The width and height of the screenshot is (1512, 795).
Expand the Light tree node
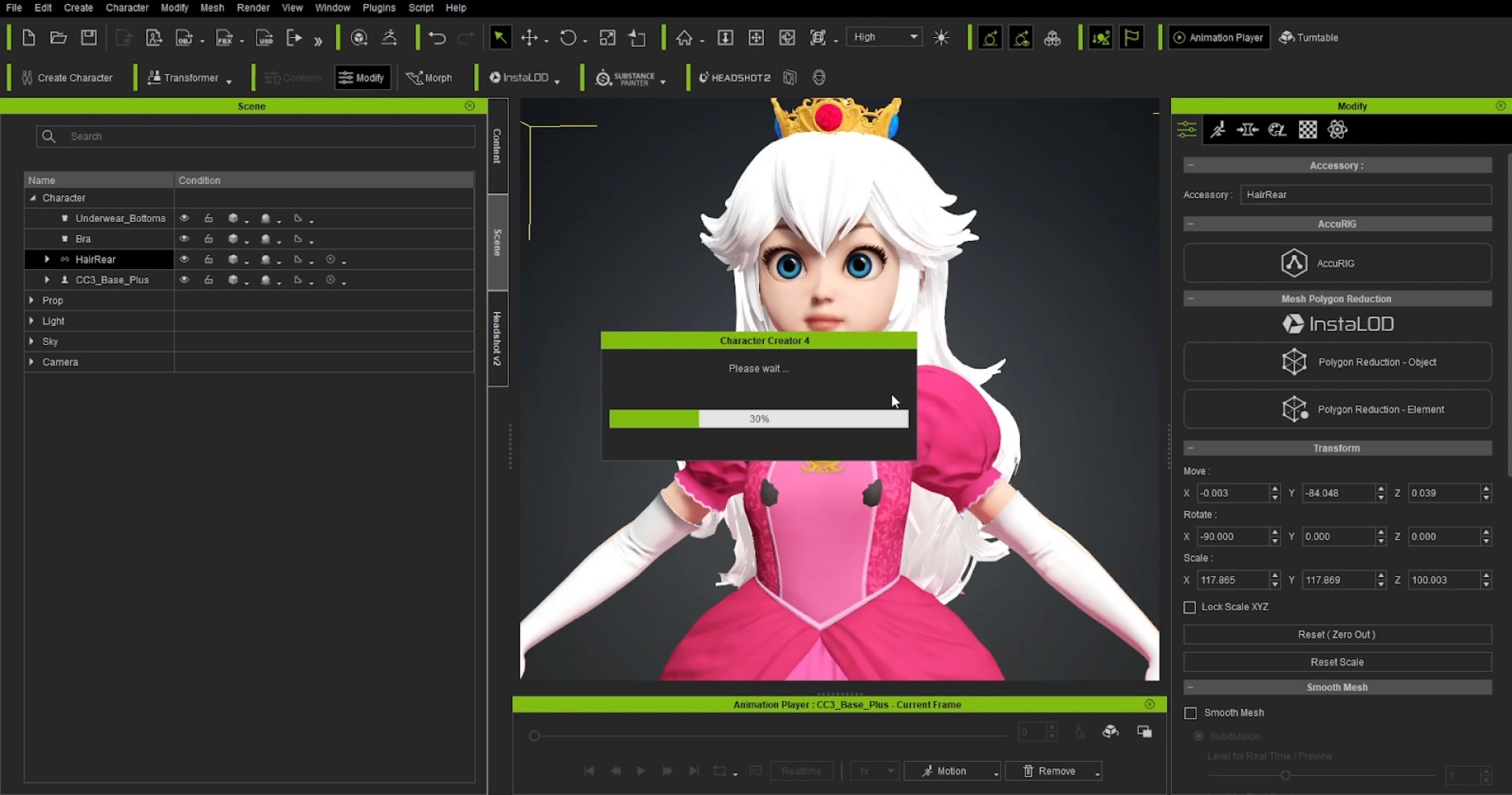pyautogui.click(x=32, y=321)
